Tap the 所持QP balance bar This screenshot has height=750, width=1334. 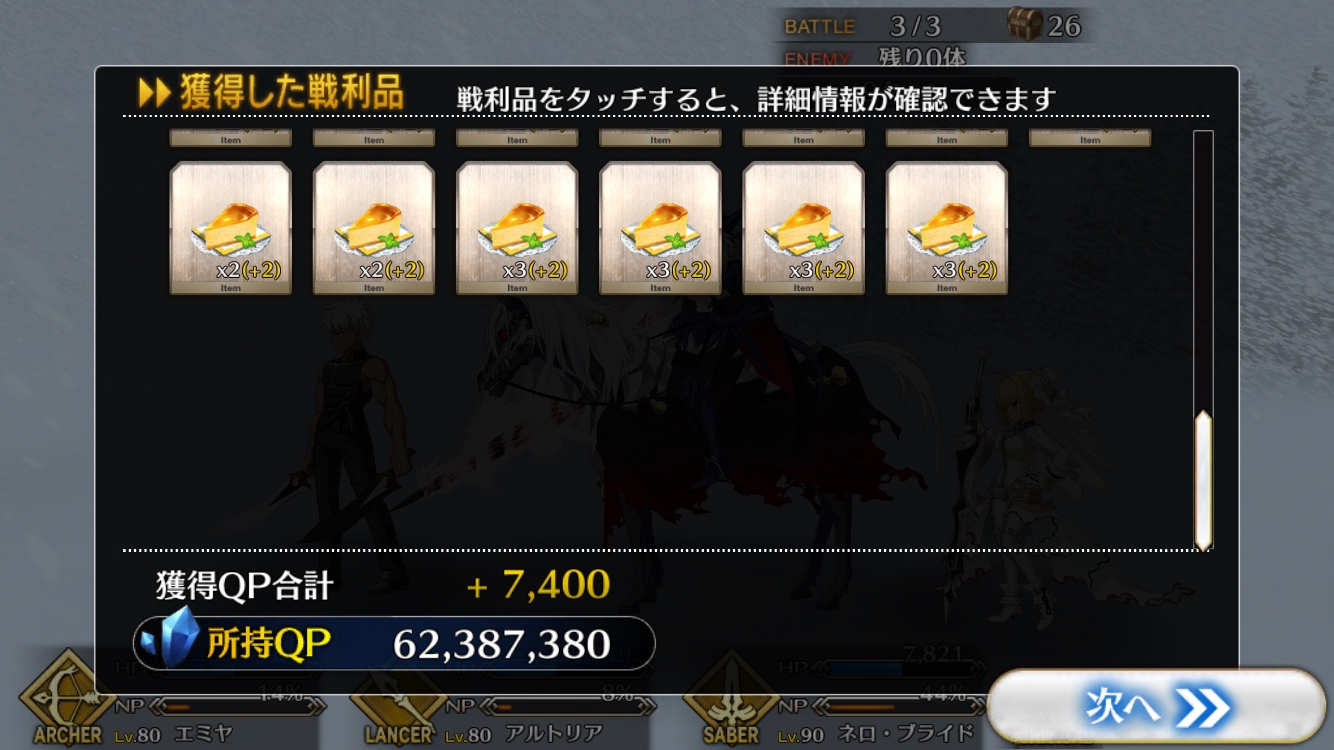point(395,643)
